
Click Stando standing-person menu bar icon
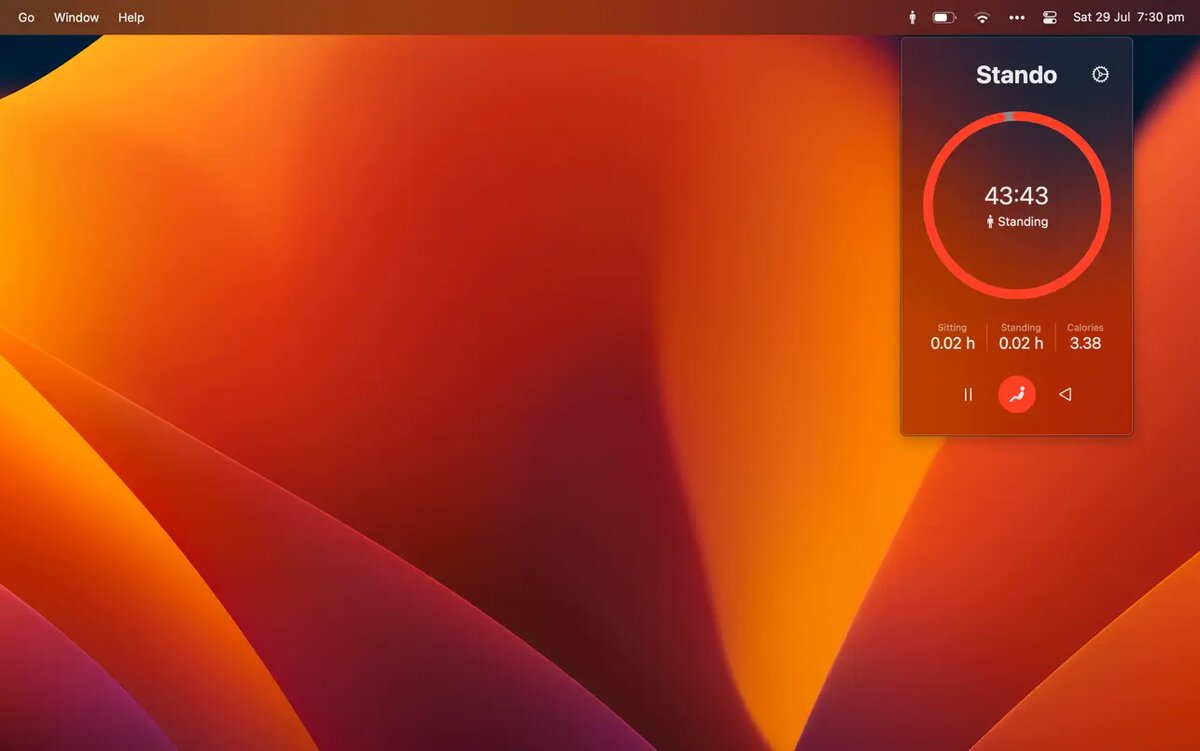(x=912, y=17)
